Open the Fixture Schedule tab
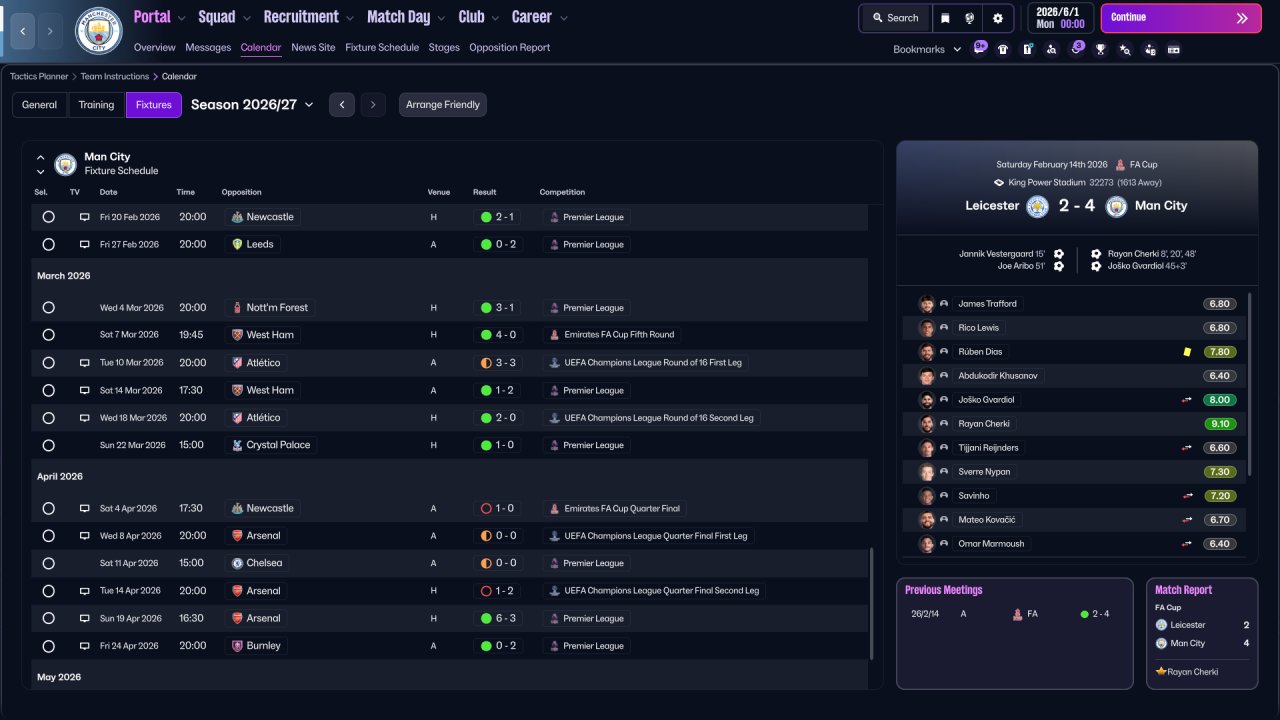The image size is (1280, 720). [382, 47]
